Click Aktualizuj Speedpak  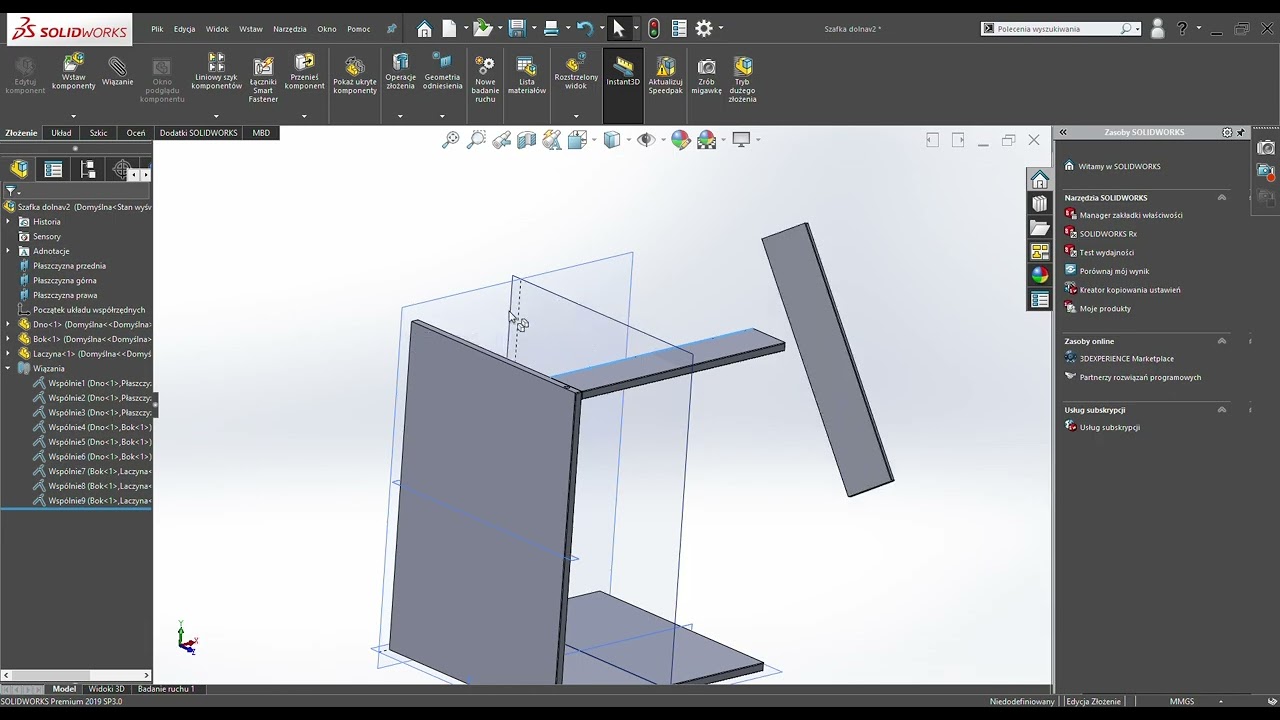665,75
